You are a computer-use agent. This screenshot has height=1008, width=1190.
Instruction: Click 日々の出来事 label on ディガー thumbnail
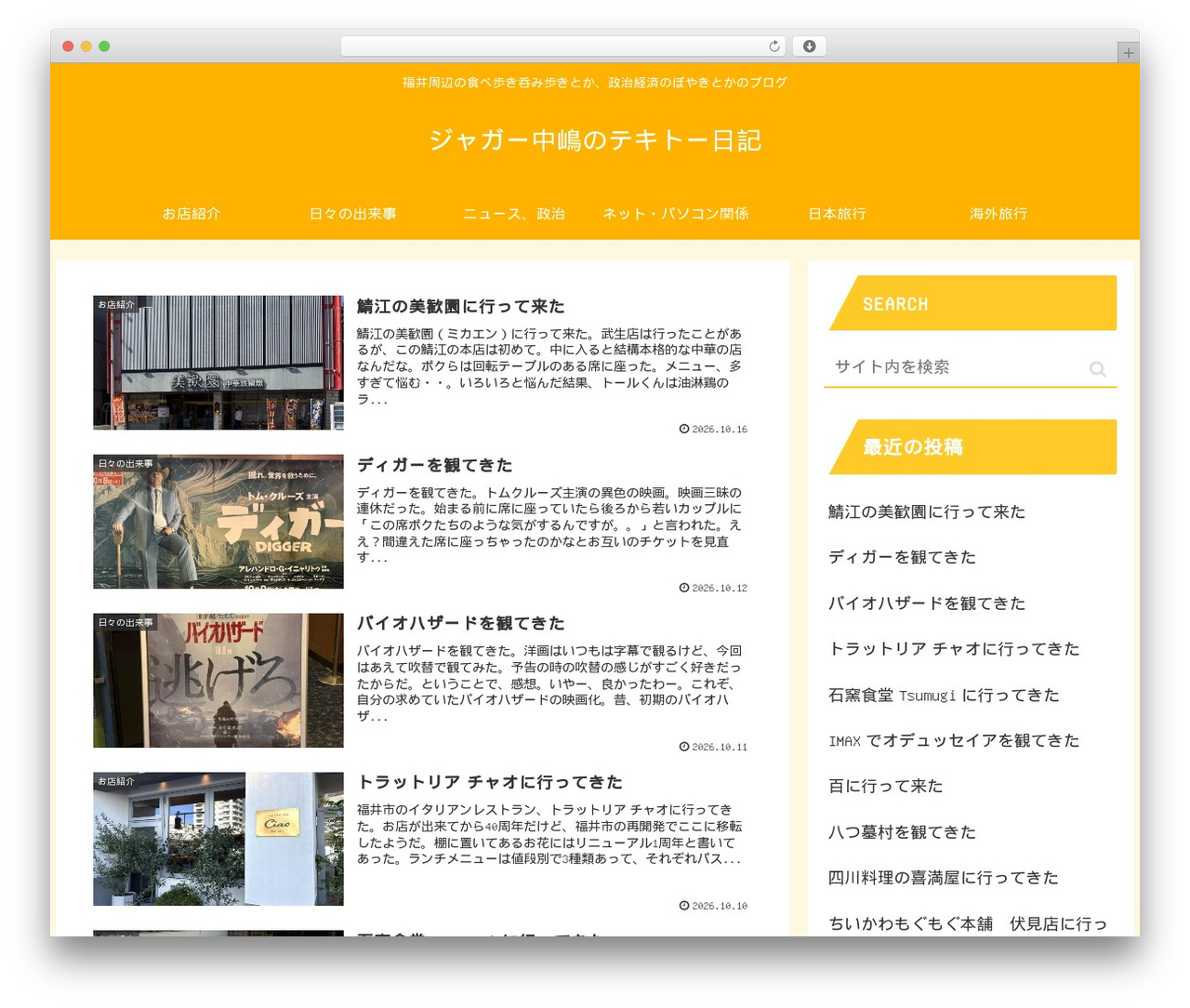tap(126, 463)
